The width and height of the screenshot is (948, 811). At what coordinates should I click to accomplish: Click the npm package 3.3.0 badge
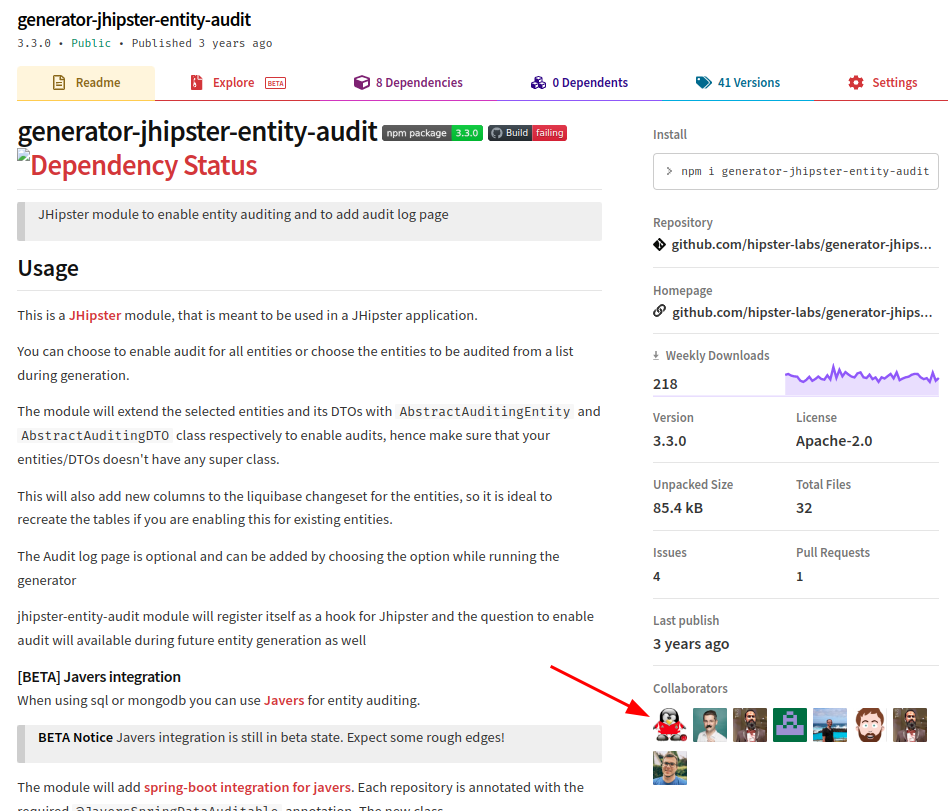click(x=432, y=133)
